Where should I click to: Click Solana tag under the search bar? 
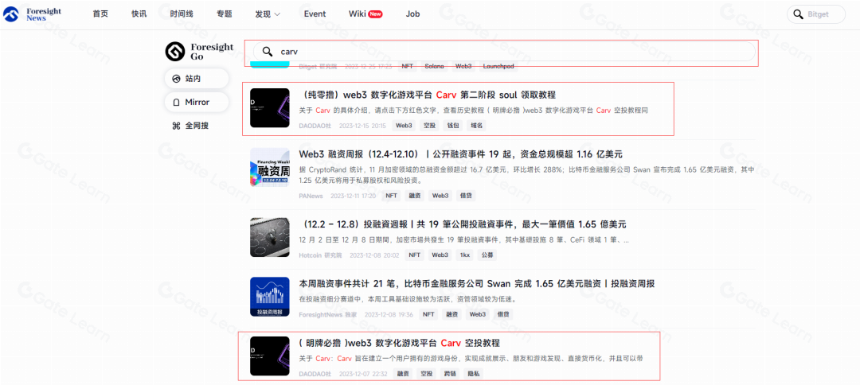tap(434, 66)
